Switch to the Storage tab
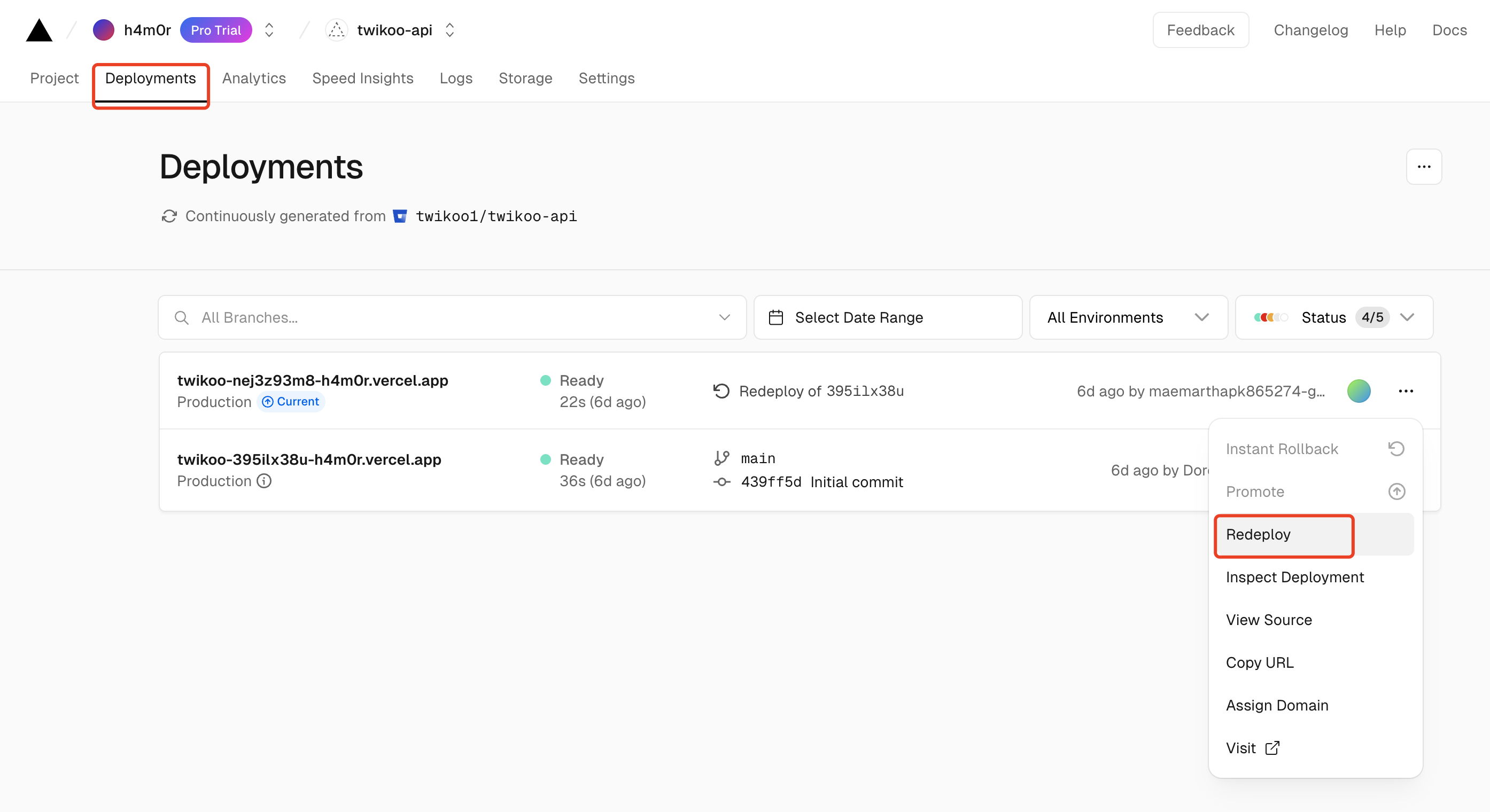1490x812 pixels. pos(525,78)
